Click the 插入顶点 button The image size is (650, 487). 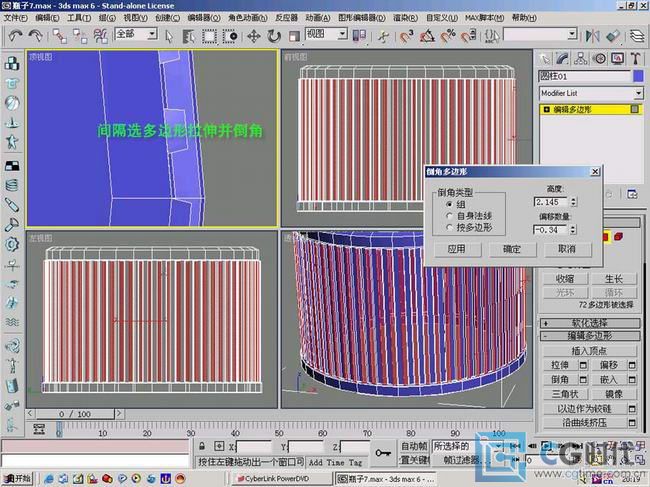pos(589,351)
